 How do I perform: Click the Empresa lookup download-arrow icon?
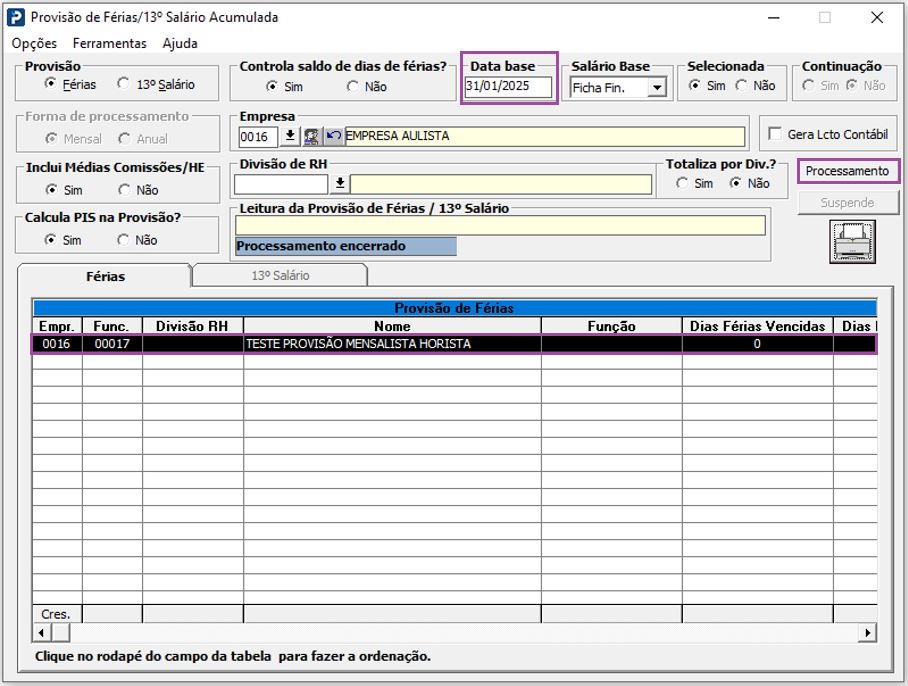pyautogui.click(x=290, y=136)
